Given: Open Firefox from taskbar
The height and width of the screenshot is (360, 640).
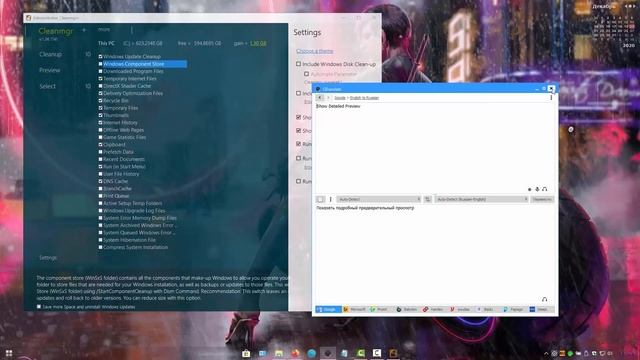Looking at the screenshot, I should (x=295, y=353).
